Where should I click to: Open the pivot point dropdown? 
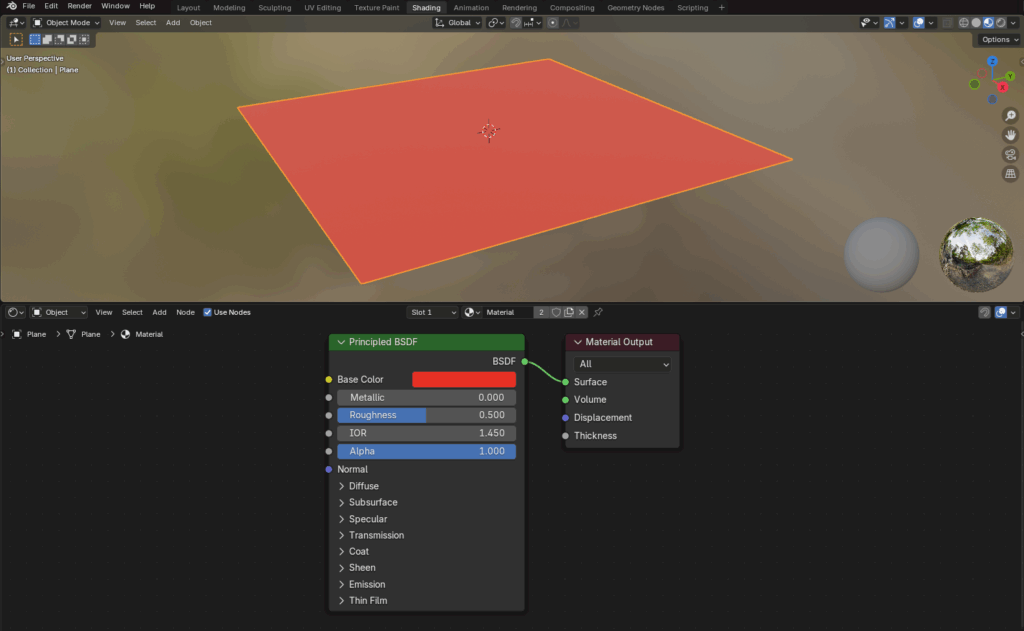[x=496, y=23]
